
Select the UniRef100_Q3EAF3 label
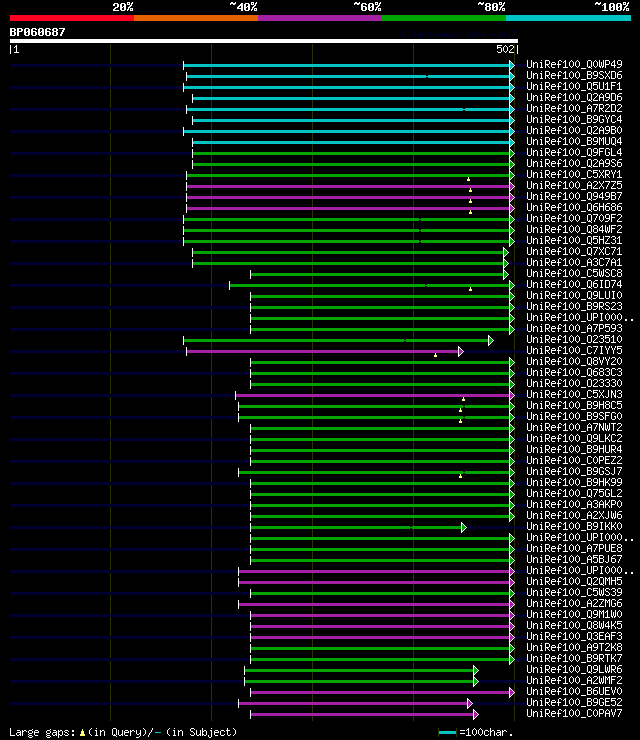tap(574, 637)
